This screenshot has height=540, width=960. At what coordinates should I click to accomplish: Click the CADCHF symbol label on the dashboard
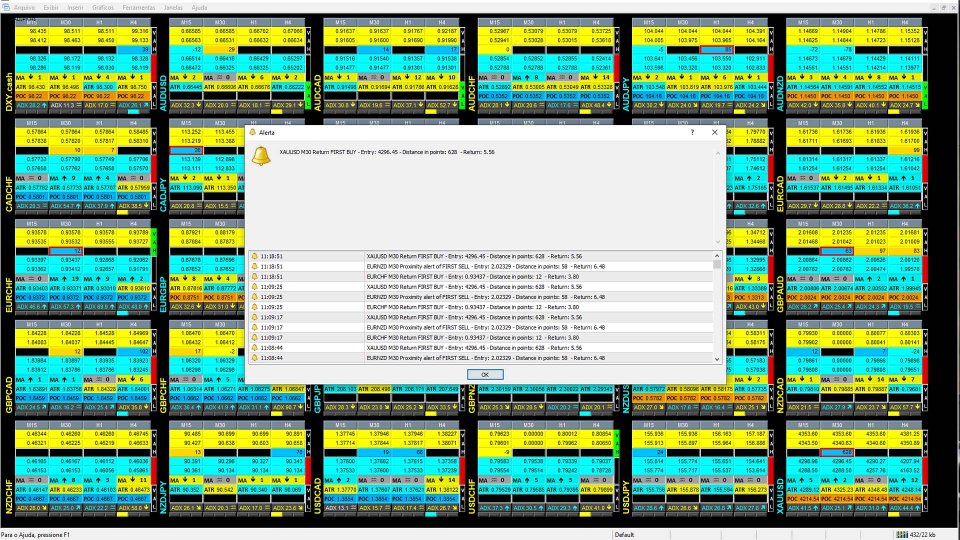8,194
